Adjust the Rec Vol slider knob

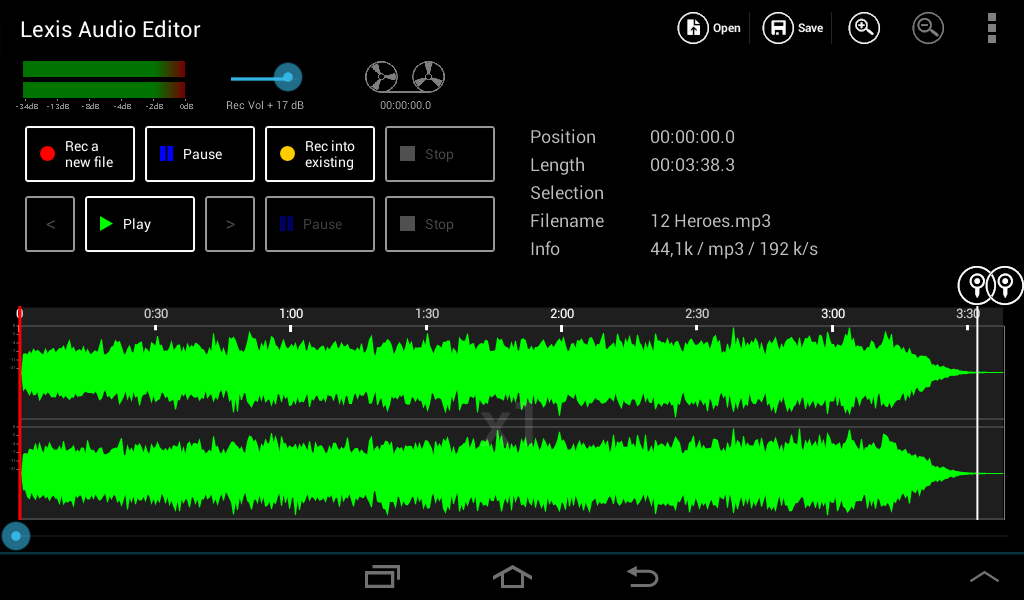coord(288,77)
